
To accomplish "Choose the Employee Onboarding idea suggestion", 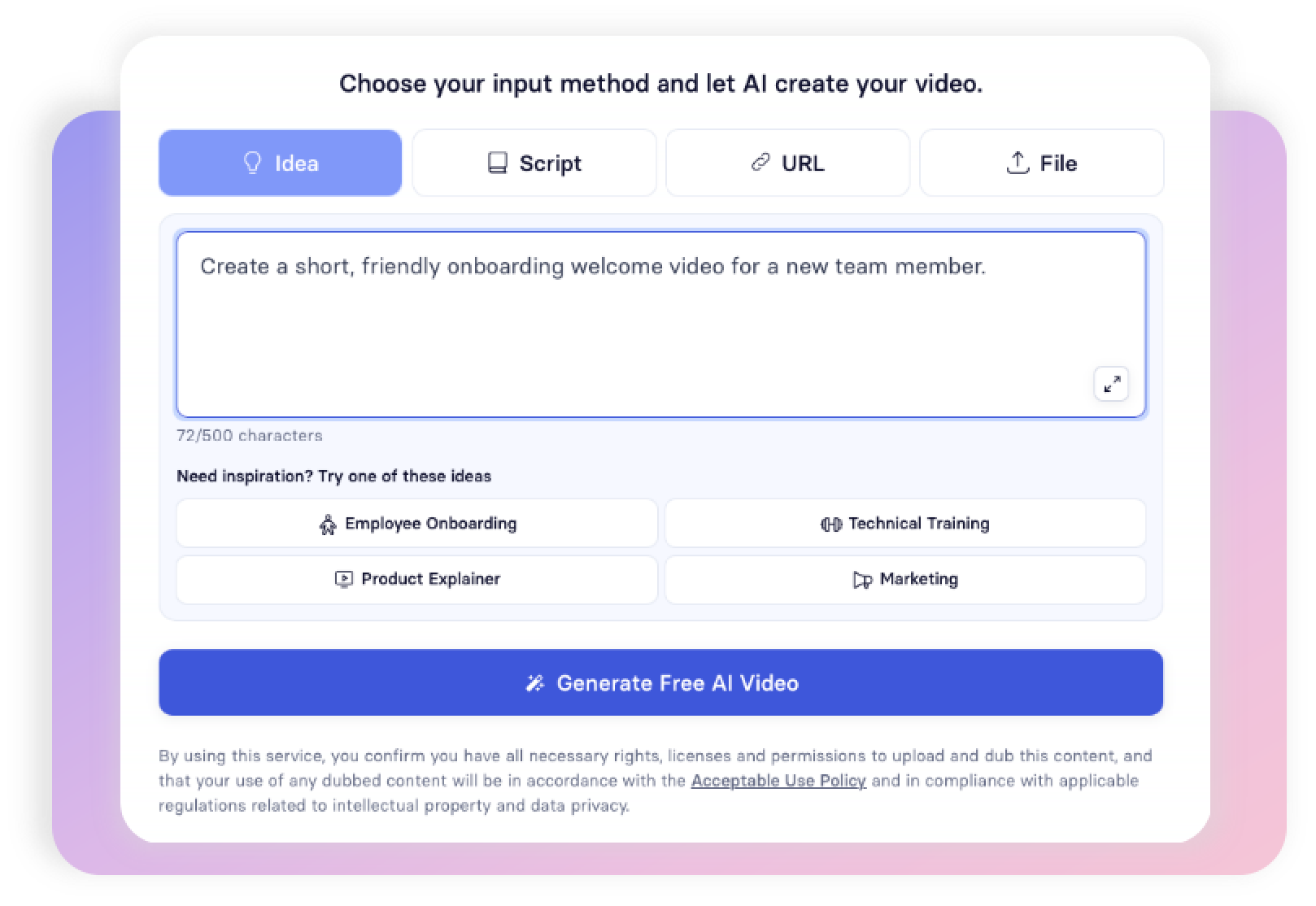I will click(x=417, y=524).
